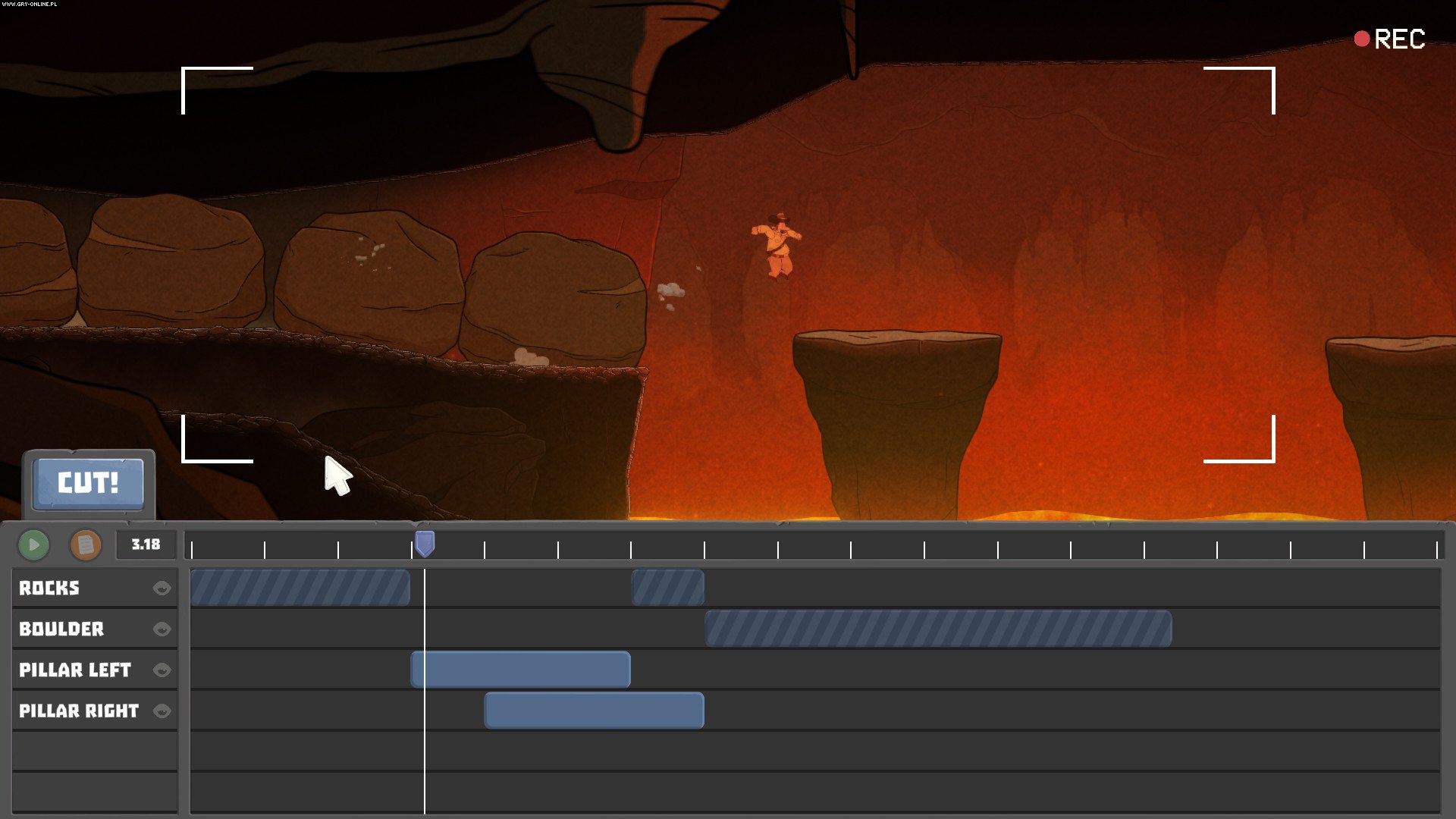
Task: Toggle visibility eye for Pillar Right track
Action: coord(162,711)
